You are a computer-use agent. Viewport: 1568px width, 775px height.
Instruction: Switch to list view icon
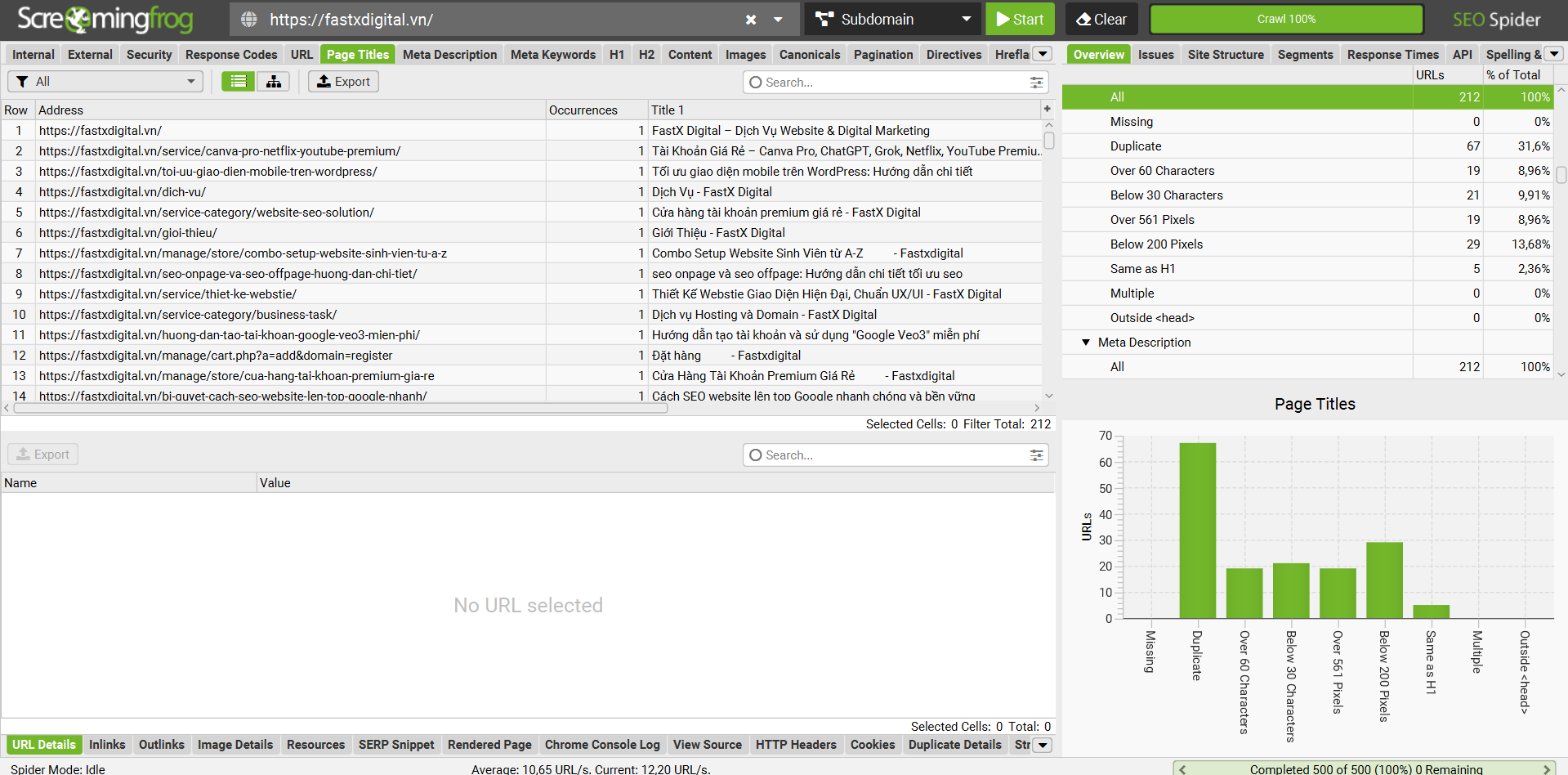pos(238,81)
